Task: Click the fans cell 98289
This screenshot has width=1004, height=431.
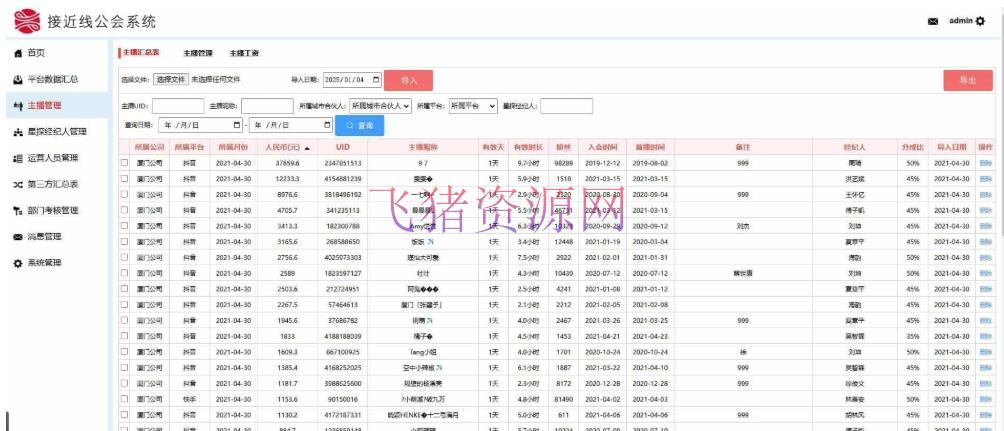Action: coord(563,163)
